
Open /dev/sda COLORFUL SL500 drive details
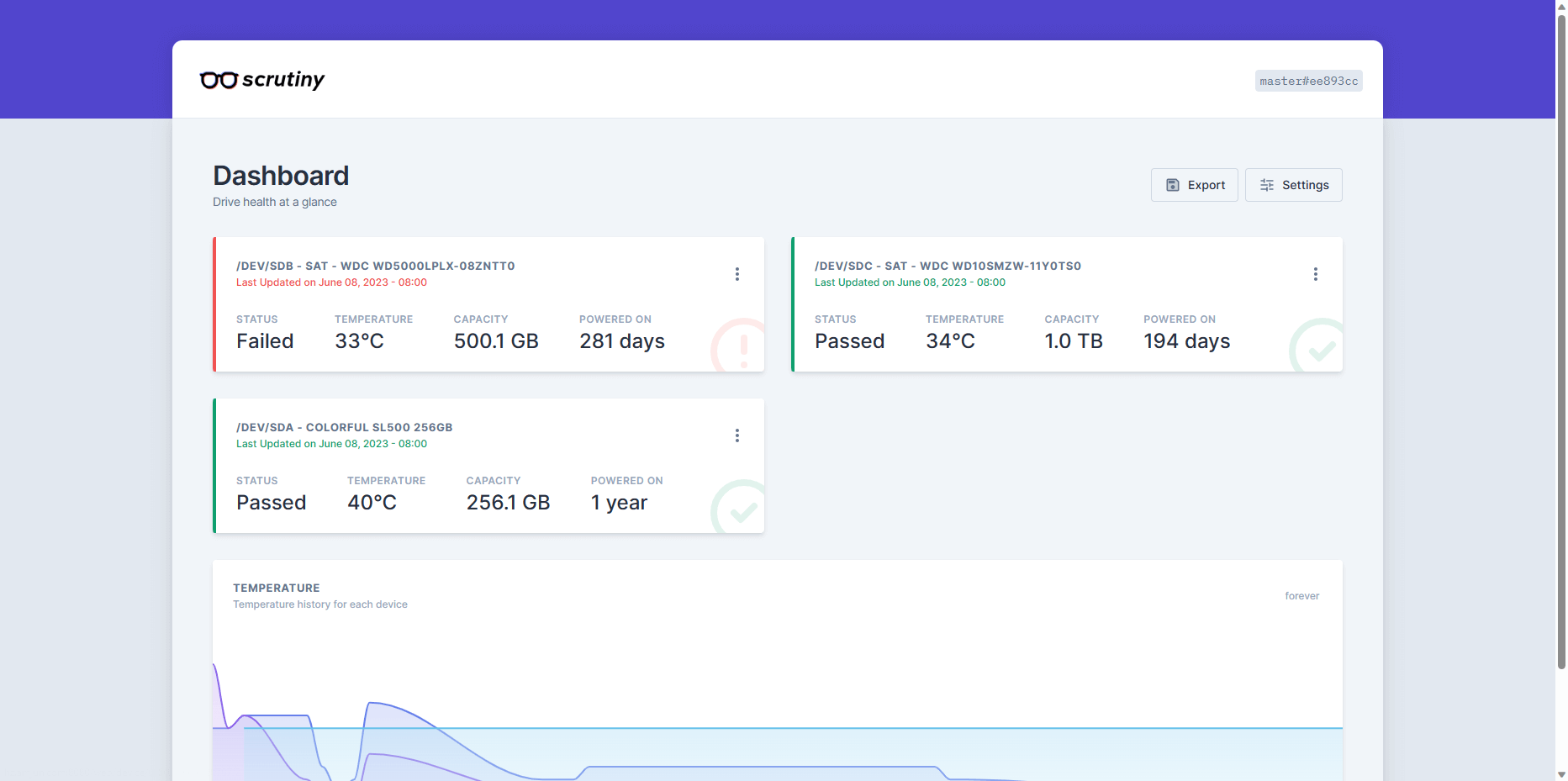coord(344,427)
